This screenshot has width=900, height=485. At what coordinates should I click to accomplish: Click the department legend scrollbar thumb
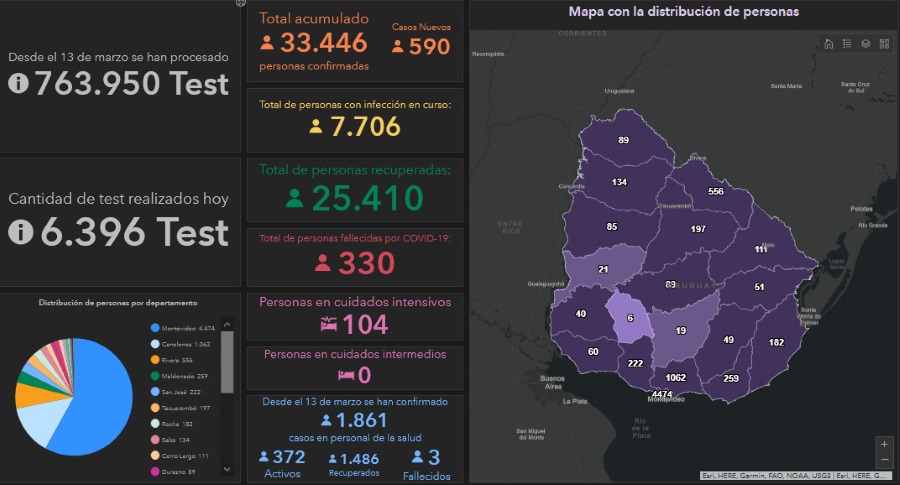[x=227, y=361]
